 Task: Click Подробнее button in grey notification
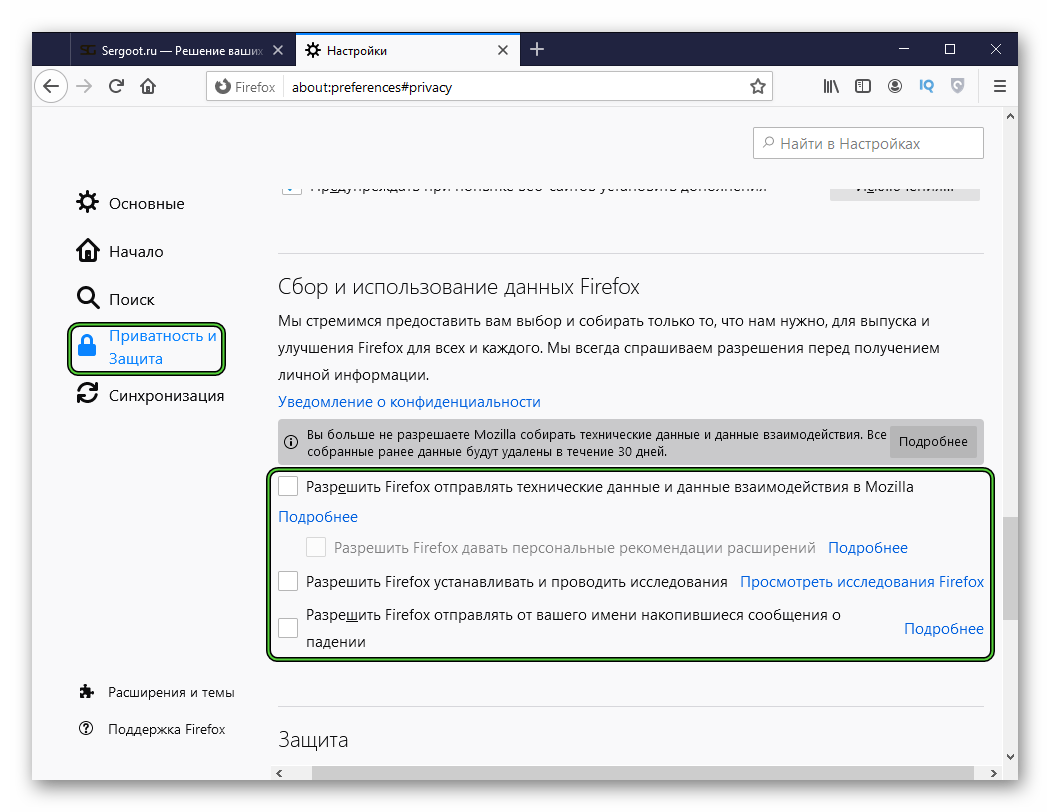pos(933,441)
